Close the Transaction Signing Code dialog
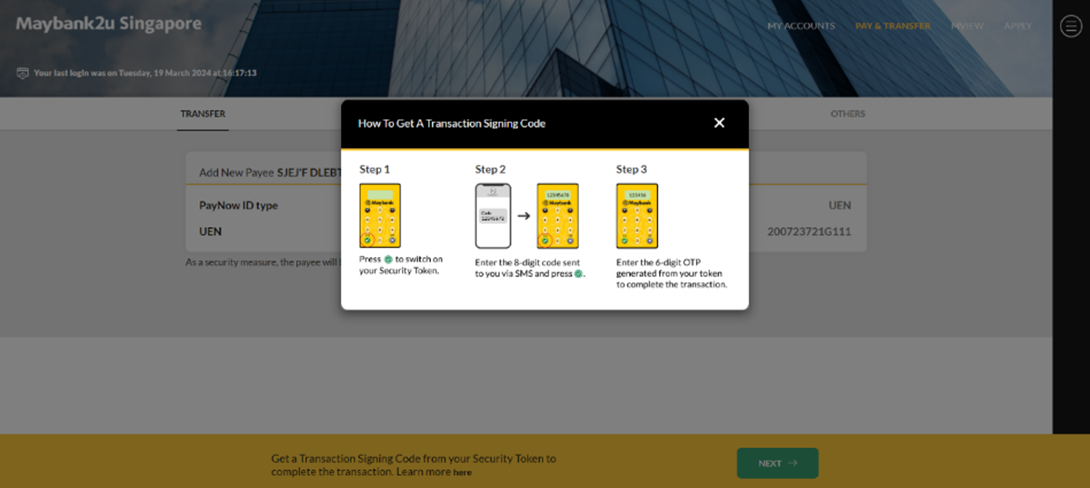Viewport: 1090px width, 488px height. (x=719, y=123)
